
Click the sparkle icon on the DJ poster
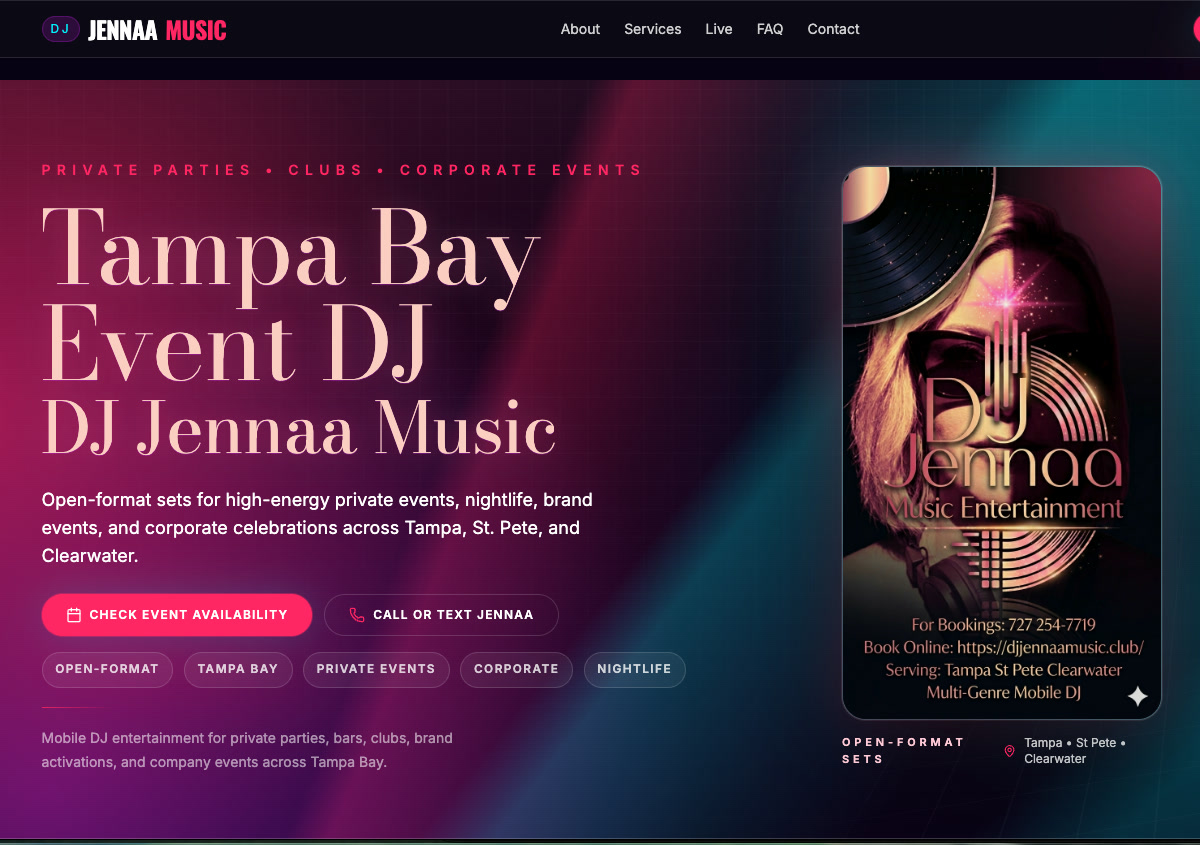(x=1137, y=696)
